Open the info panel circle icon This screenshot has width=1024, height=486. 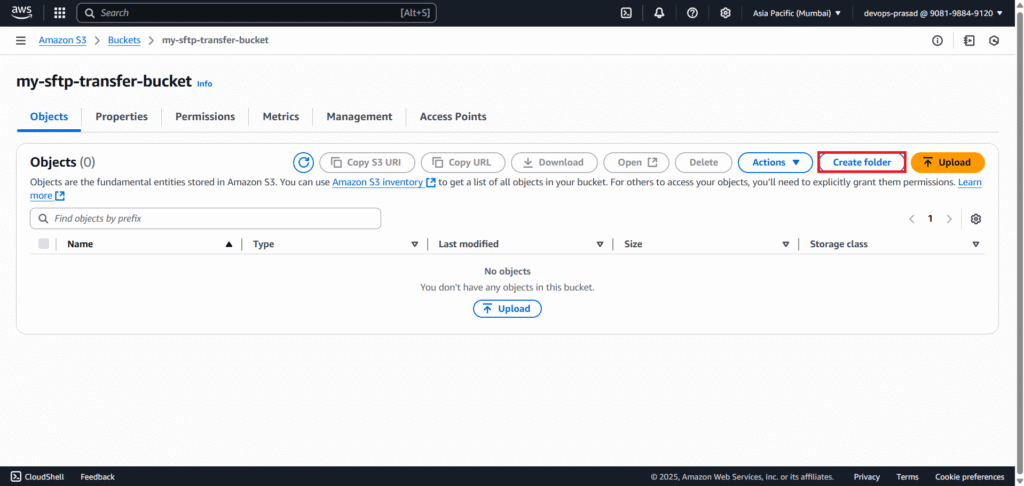tap(937, 40)
